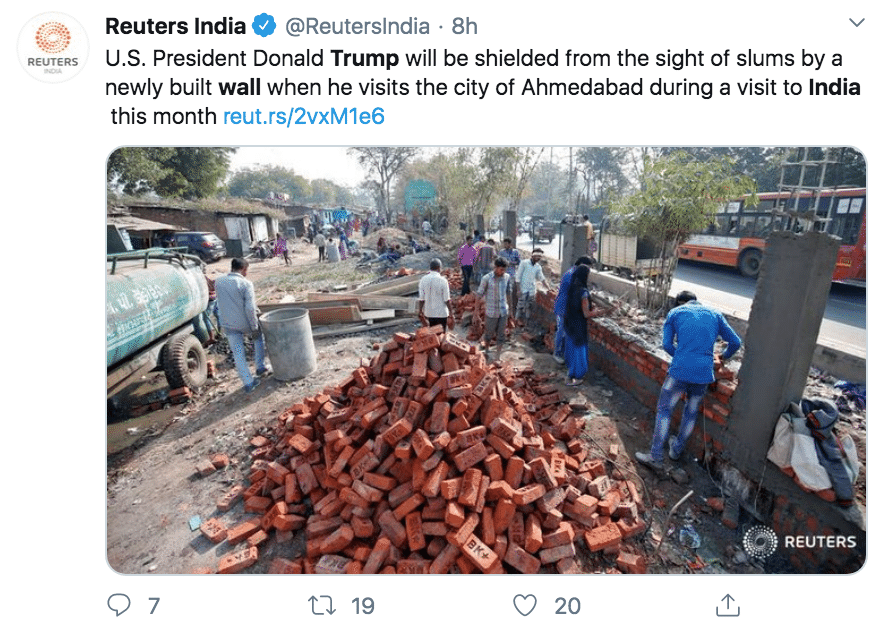Open the tweet via the 8h timestamp
Screen dimensions: 888x631
coord(465,25)
